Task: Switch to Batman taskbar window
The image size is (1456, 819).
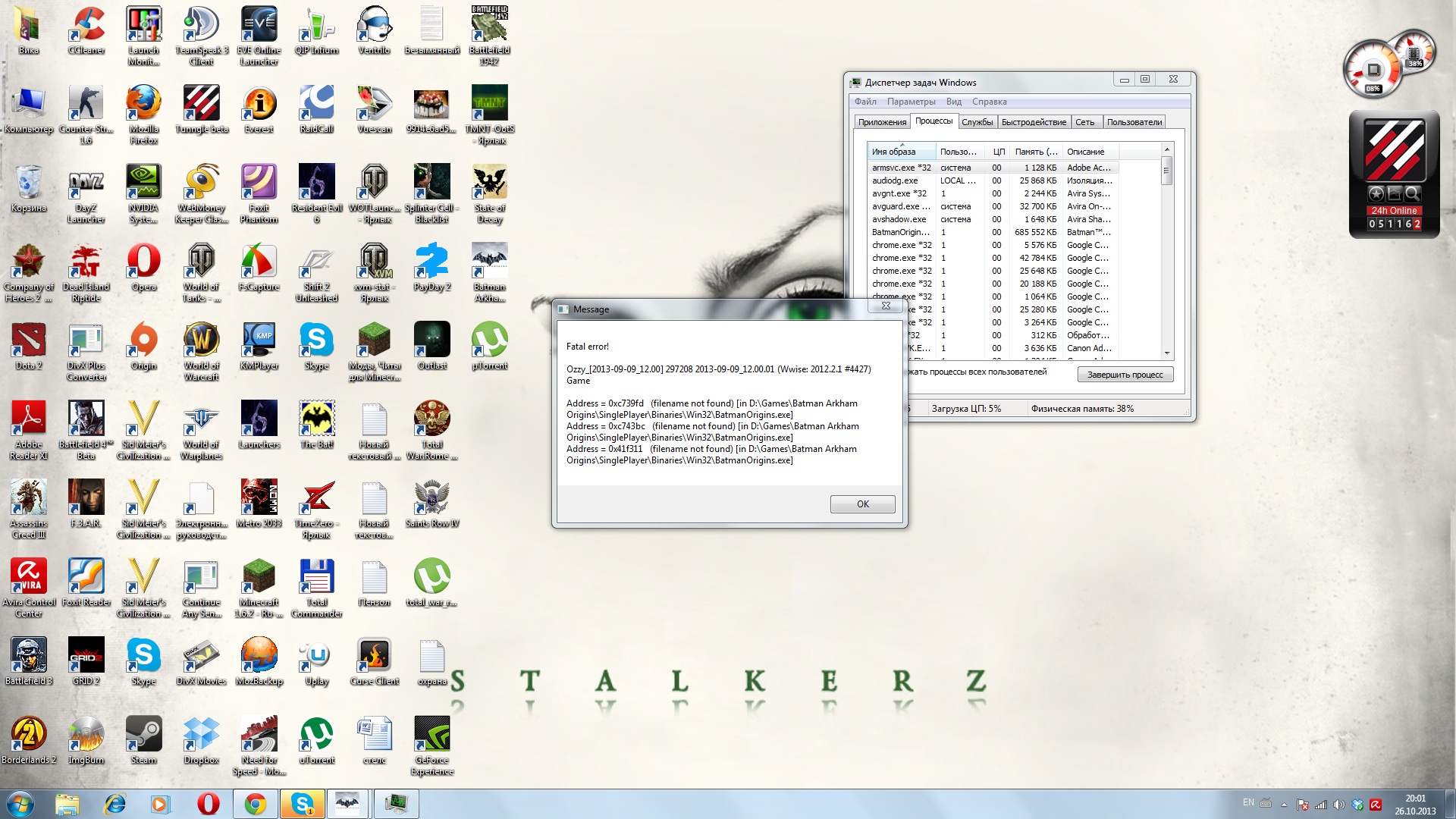Action: coord(349,804)
